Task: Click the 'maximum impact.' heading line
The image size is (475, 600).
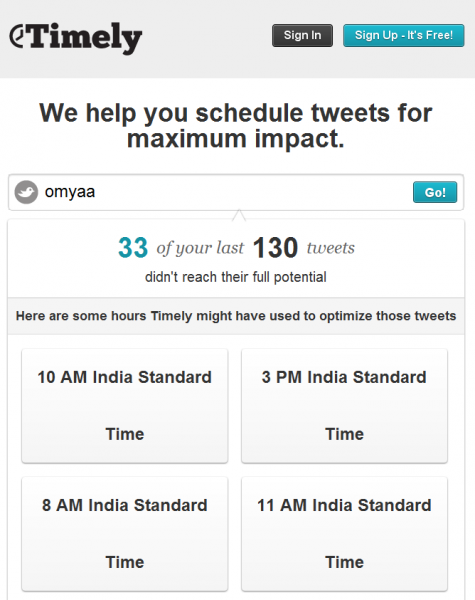Action: 236,139
